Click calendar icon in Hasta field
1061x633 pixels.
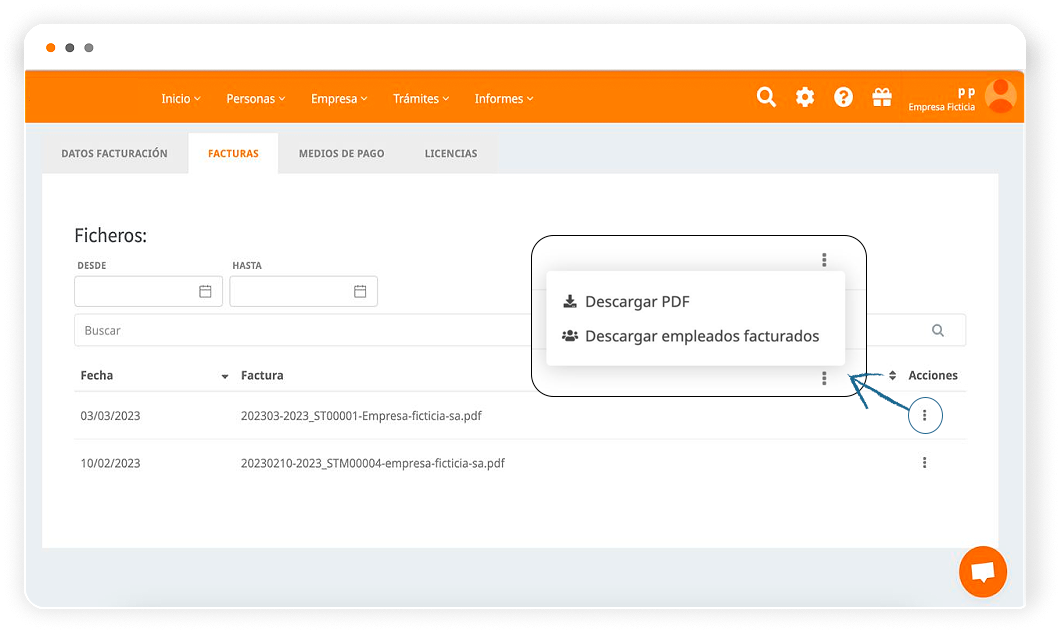point(360,292)
